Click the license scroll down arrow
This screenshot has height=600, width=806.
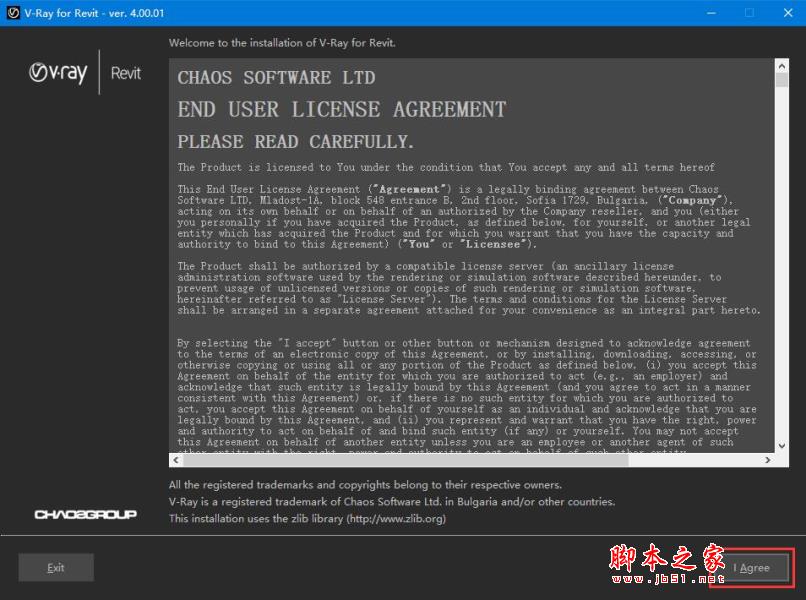pos(781,446)
